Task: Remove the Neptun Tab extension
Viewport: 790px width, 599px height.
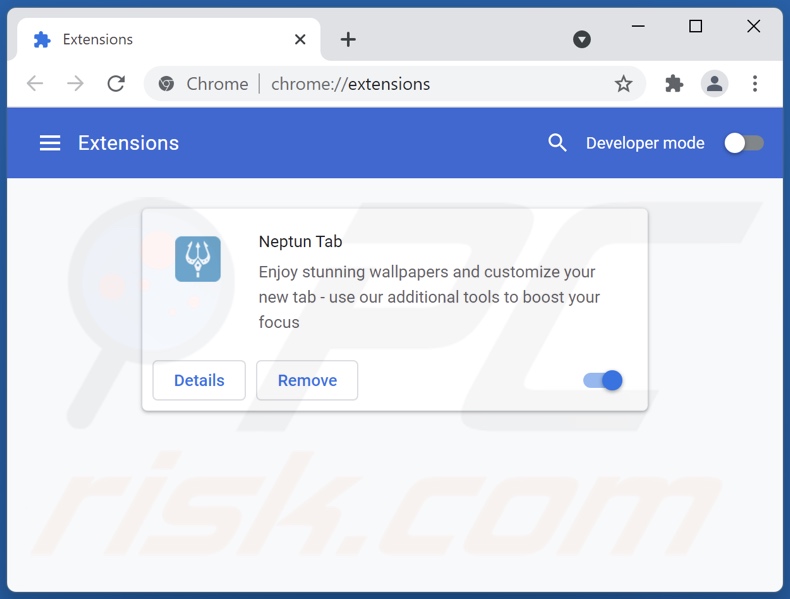Action: 307,380
